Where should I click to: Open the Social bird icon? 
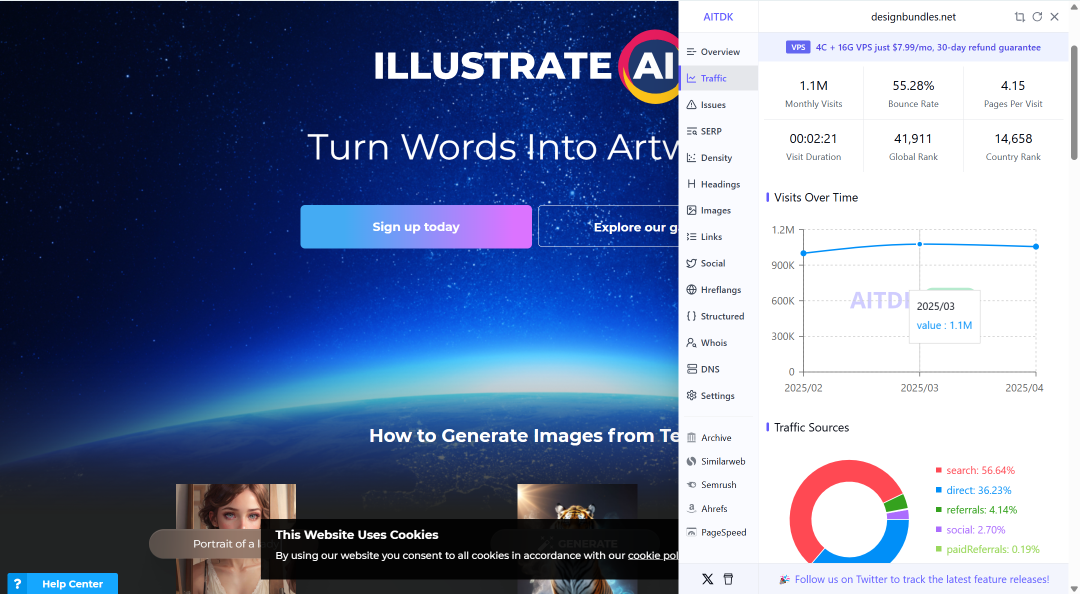(691, 263)
